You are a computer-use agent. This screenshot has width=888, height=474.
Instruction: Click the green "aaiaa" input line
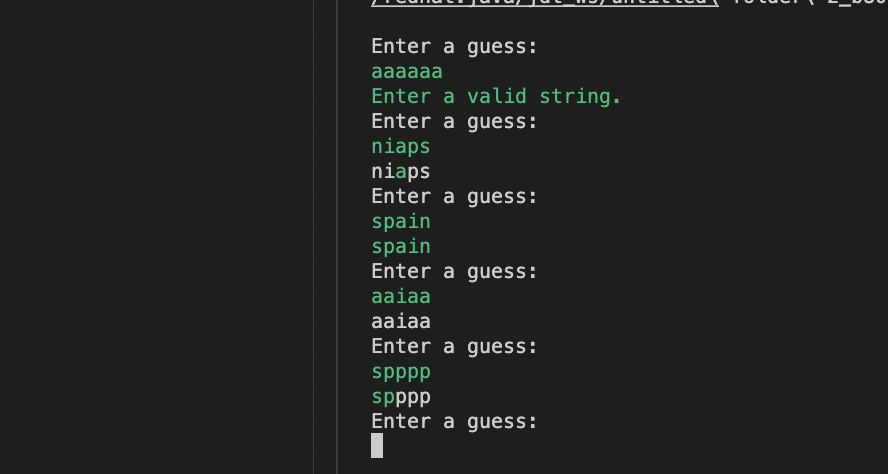(400, 296)
